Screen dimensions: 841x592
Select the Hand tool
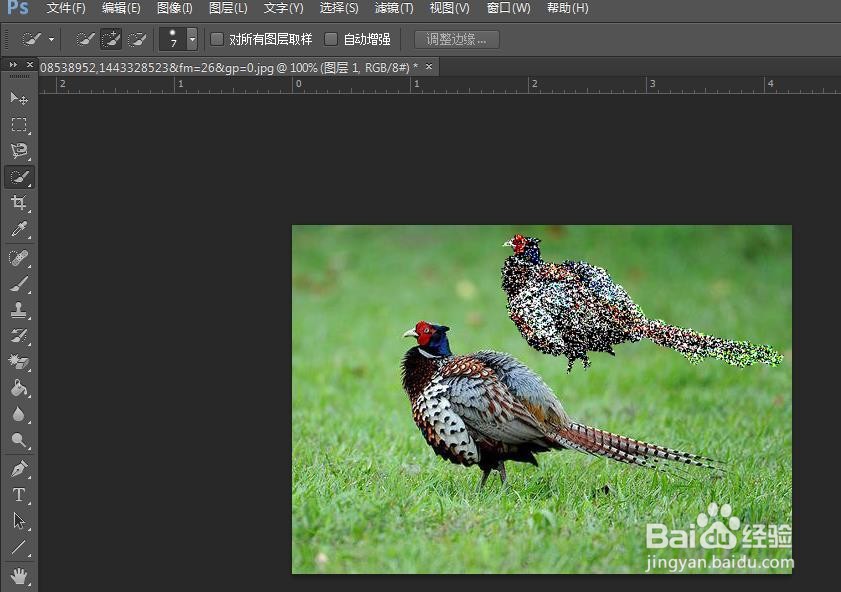[x=19, y=576]
